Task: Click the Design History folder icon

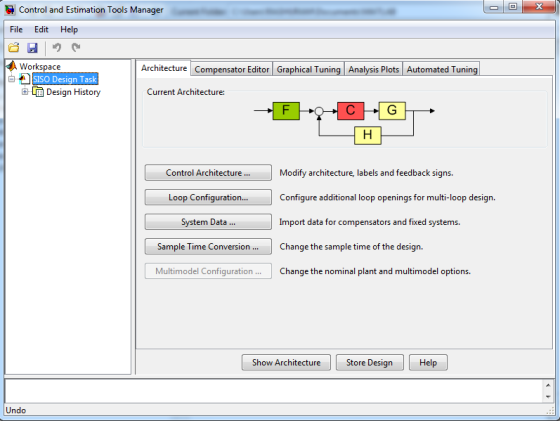Action: pos(38,92)
